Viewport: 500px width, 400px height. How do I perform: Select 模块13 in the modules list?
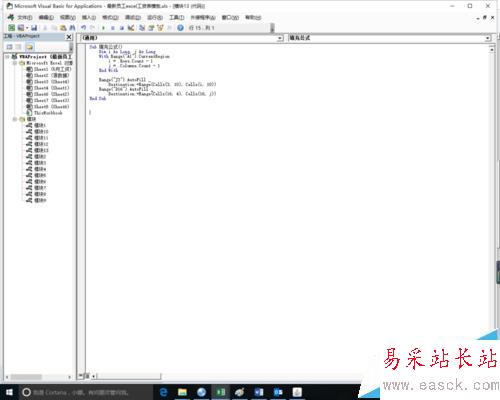37,150
